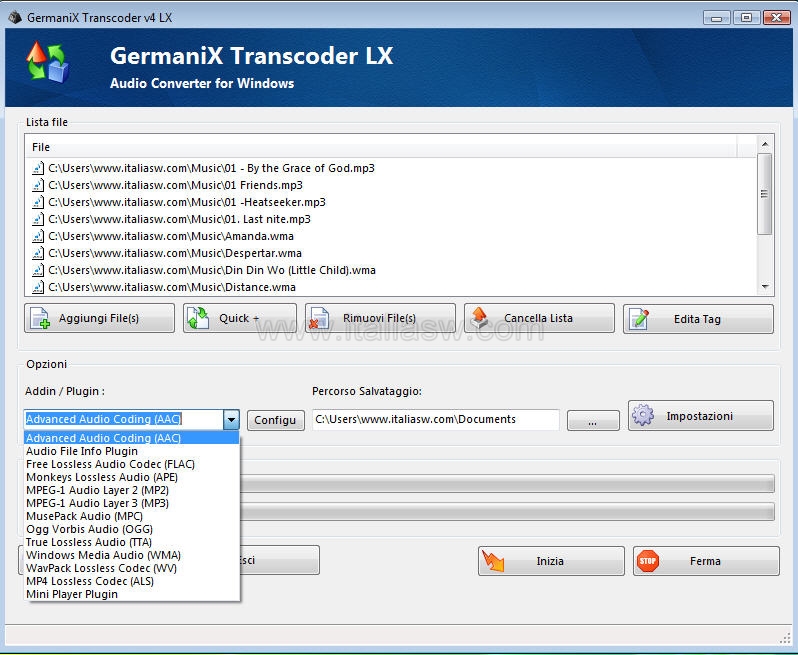Image resolution: width=798 pixels, height=655 pixels.
Task: Browse save path with the ... button
Action: pyautogui.click(x=593, y=420)
